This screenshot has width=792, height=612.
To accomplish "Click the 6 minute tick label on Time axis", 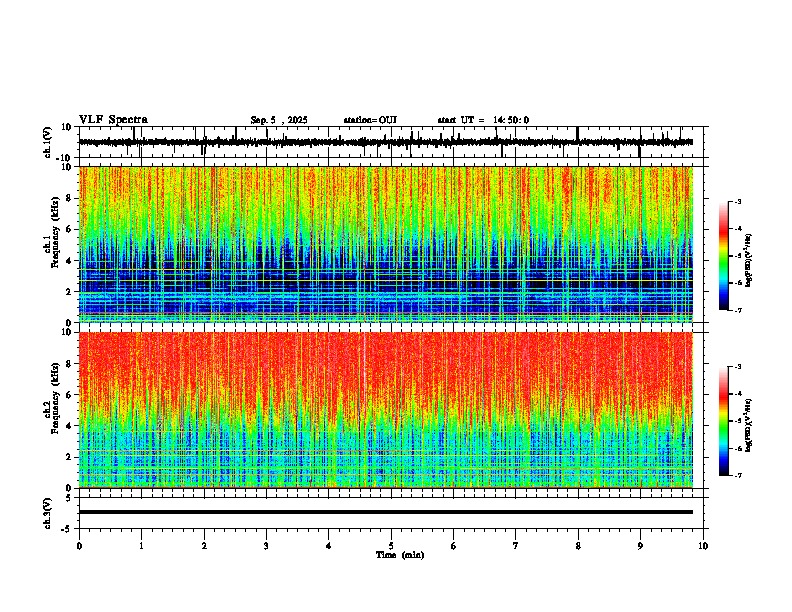I will tap(453, 546).
